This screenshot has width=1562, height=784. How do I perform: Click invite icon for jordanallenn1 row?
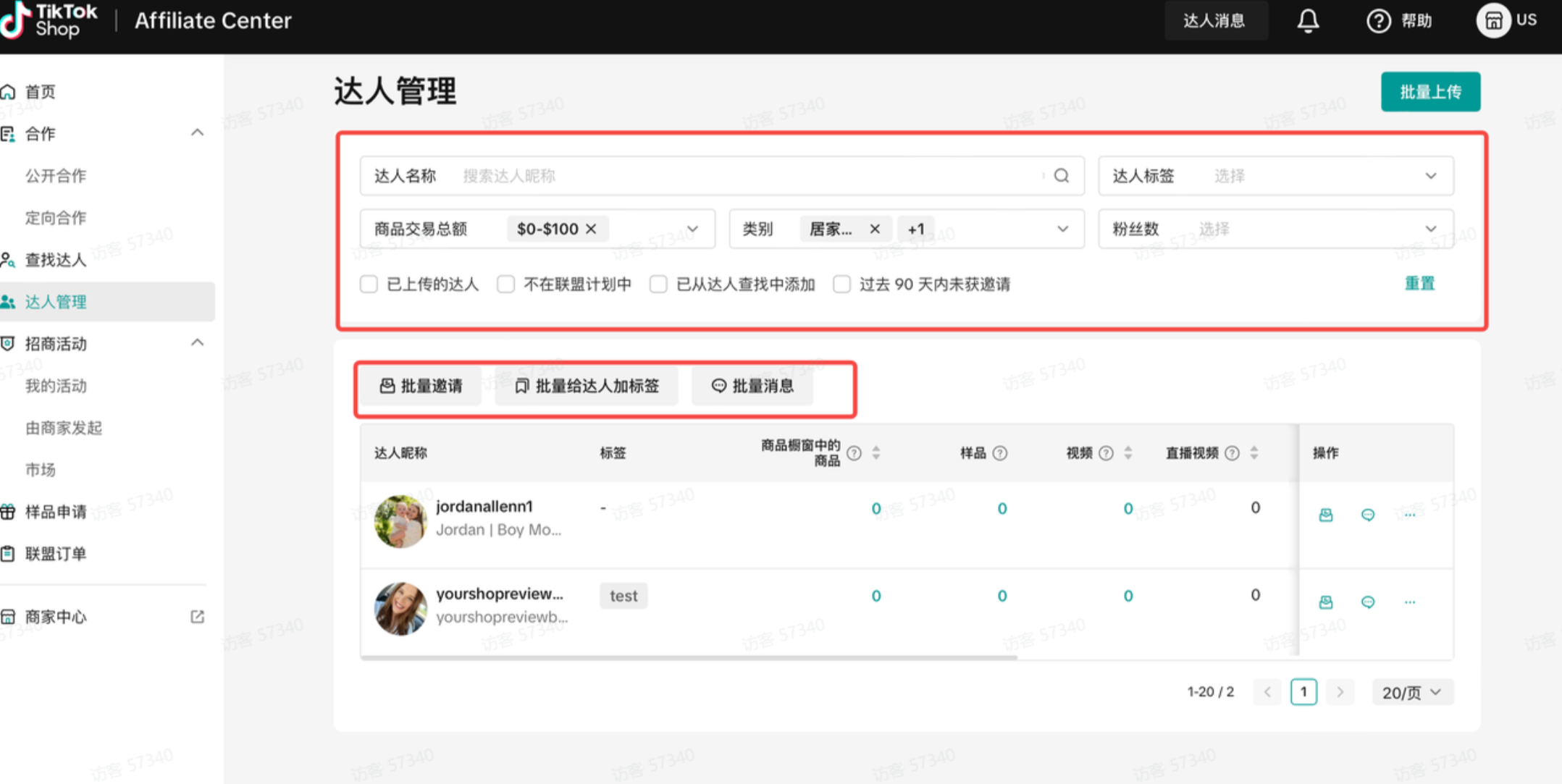tap(1325, 515)
